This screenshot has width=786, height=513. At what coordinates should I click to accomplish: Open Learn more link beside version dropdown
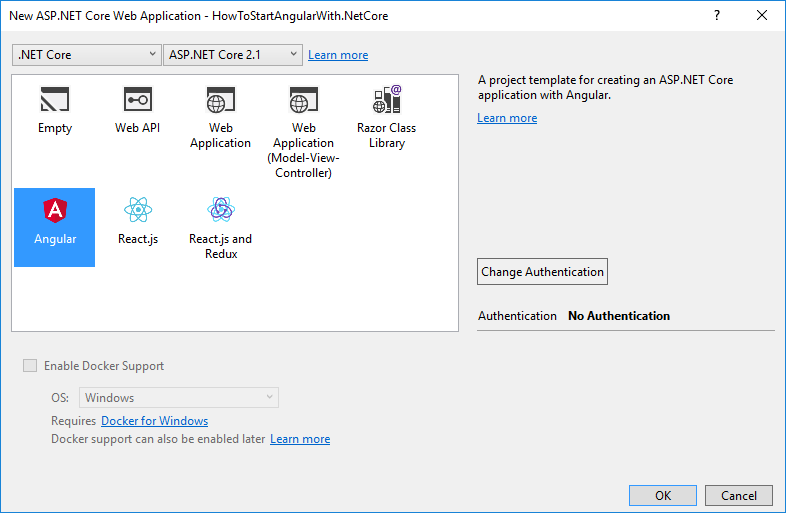point(338,55)
